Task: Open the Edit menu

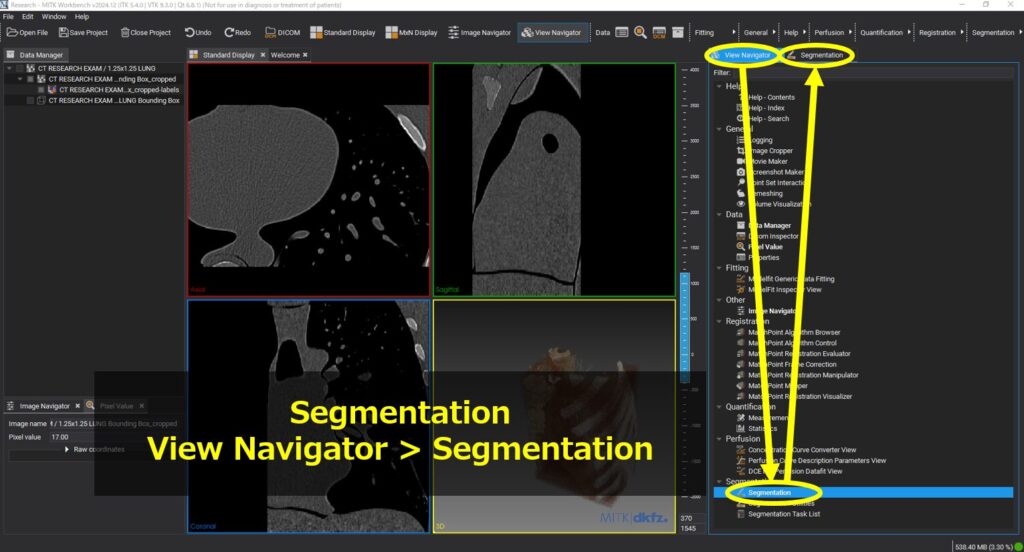Action: coord(27,16)
